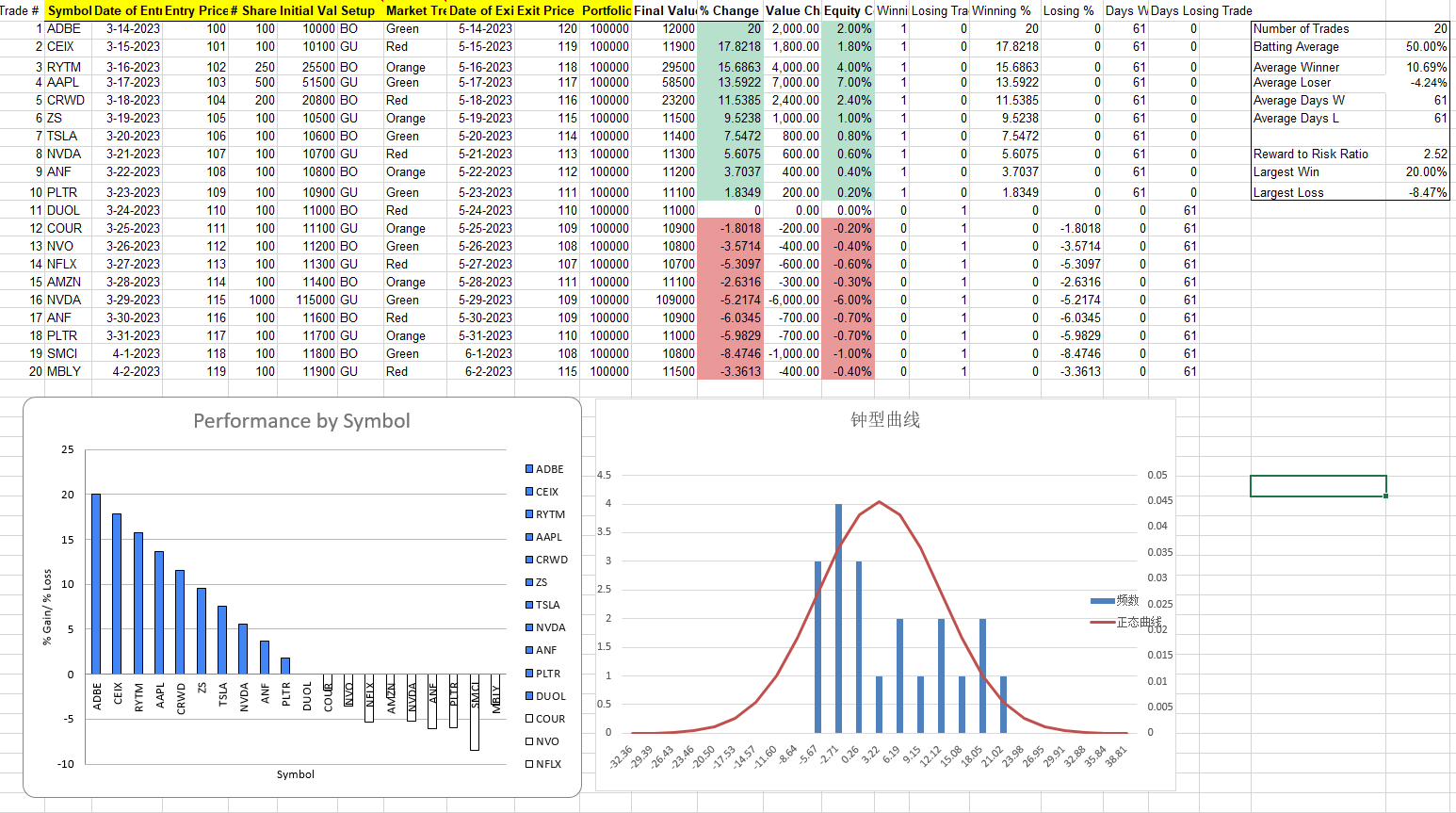Select the NVDA legend marker in symbol chart

coord(528,626)
